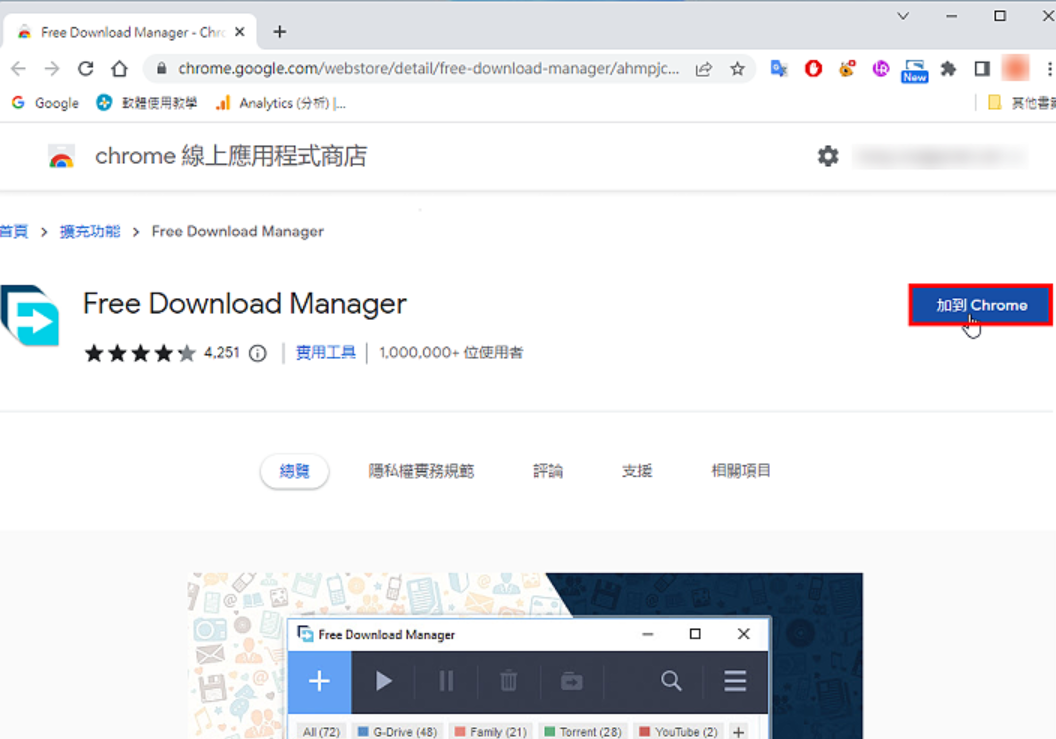
Task: Toggle the browser side panel
Action: coord(982,69)
